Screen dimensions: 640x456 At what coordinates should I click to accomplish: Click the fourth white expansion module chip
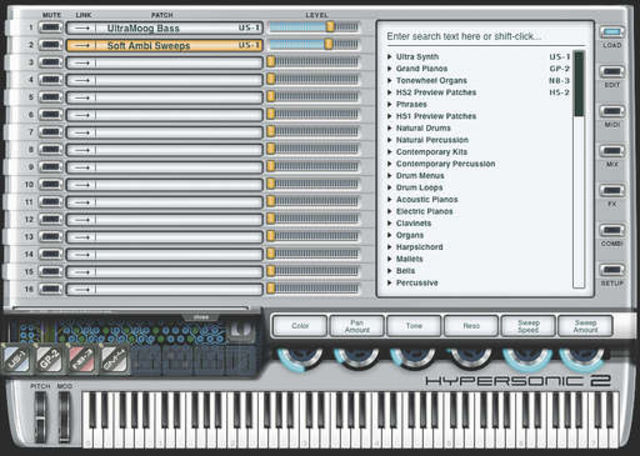click(114, 359)
